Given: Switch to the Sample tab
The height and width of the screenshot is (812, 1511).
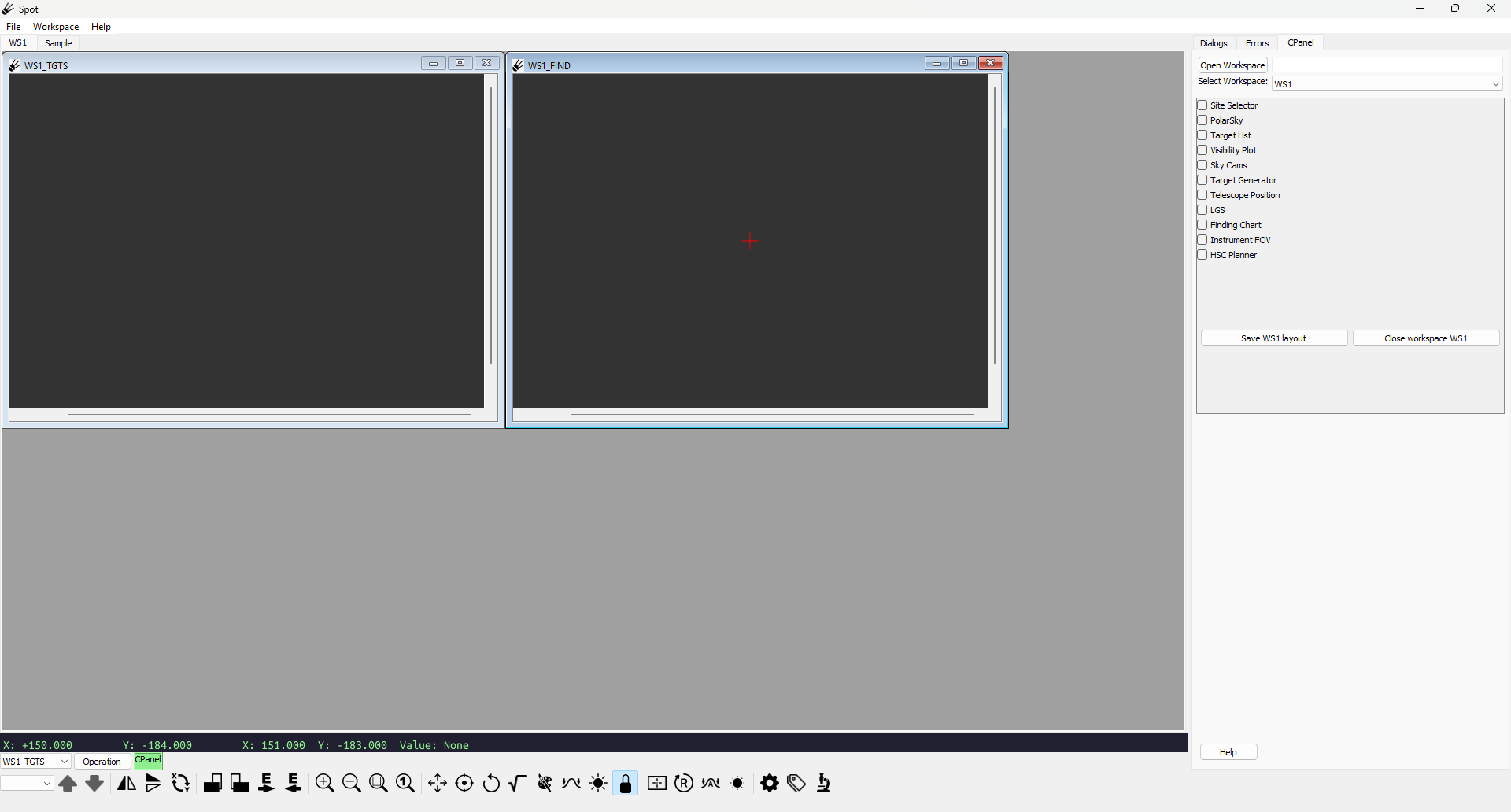Looking at the screenshot, I should (58, 43).
